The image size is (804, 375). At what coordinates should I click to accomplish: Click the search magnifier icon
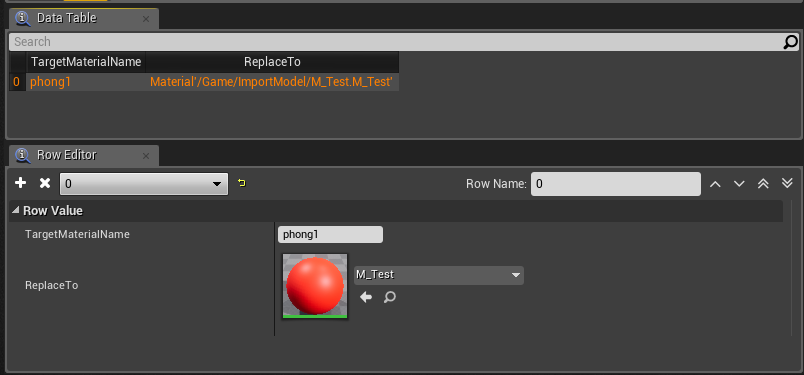pos(791,42)
